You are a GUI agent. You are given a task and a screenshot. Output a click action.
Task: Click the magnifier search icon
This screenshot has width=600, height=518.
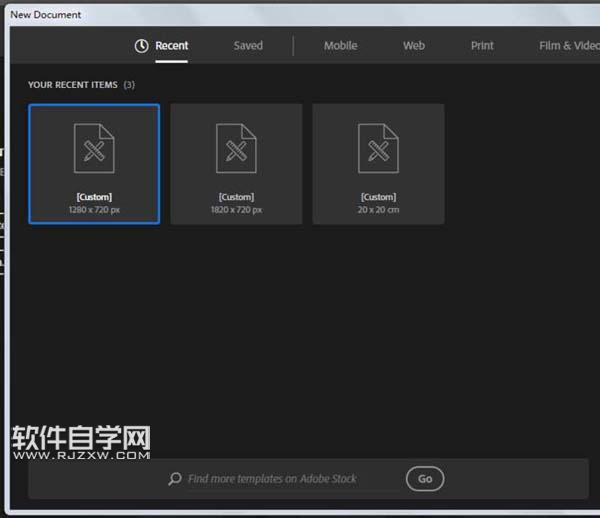[x=175, y=479]
